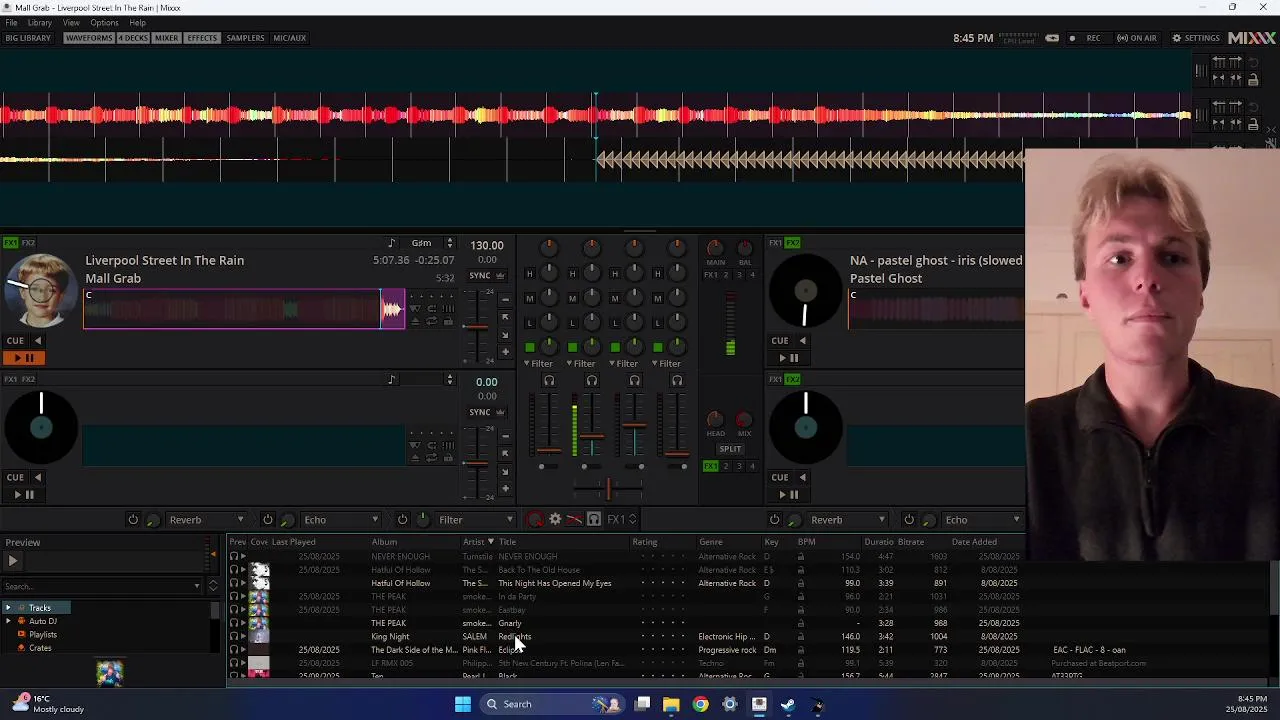Adjust the Mall Grab deck pitch rate slider
The width and height of the screenshot is (1280, 720).
[x=476, y=326]
